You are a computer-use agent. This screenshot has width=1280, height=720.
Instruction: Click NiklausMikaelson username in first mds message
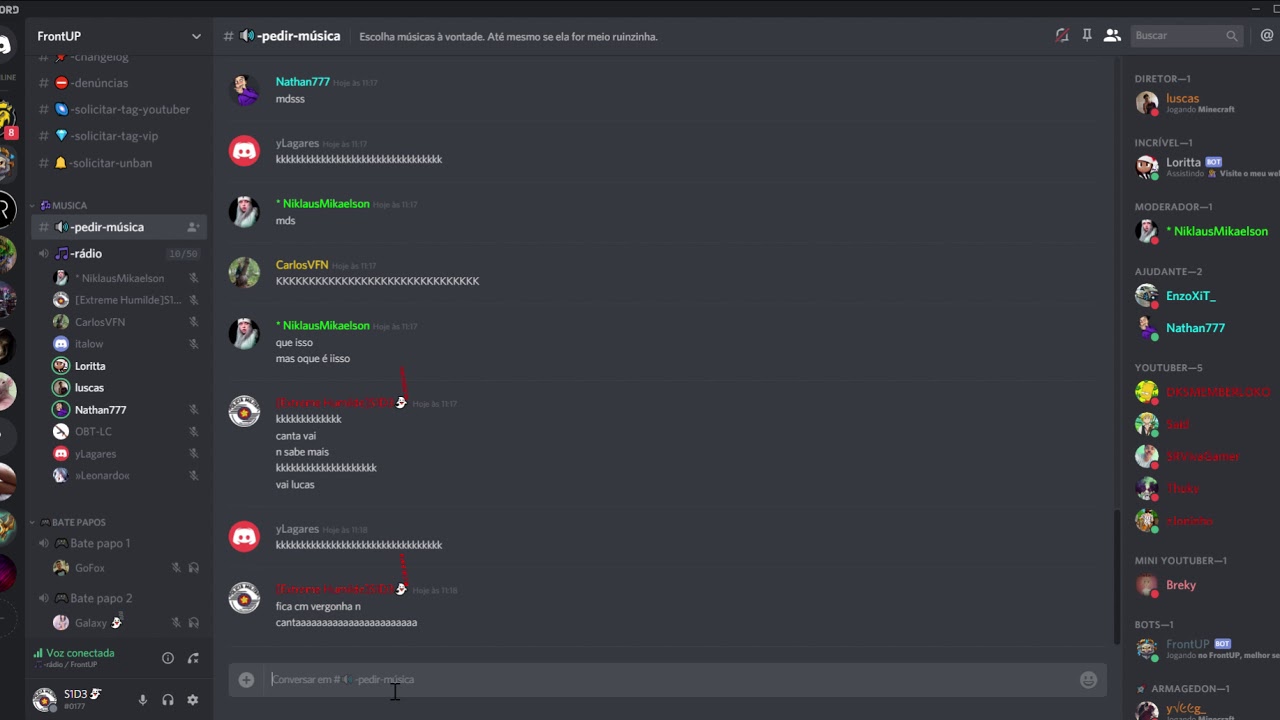coord(326,204)
